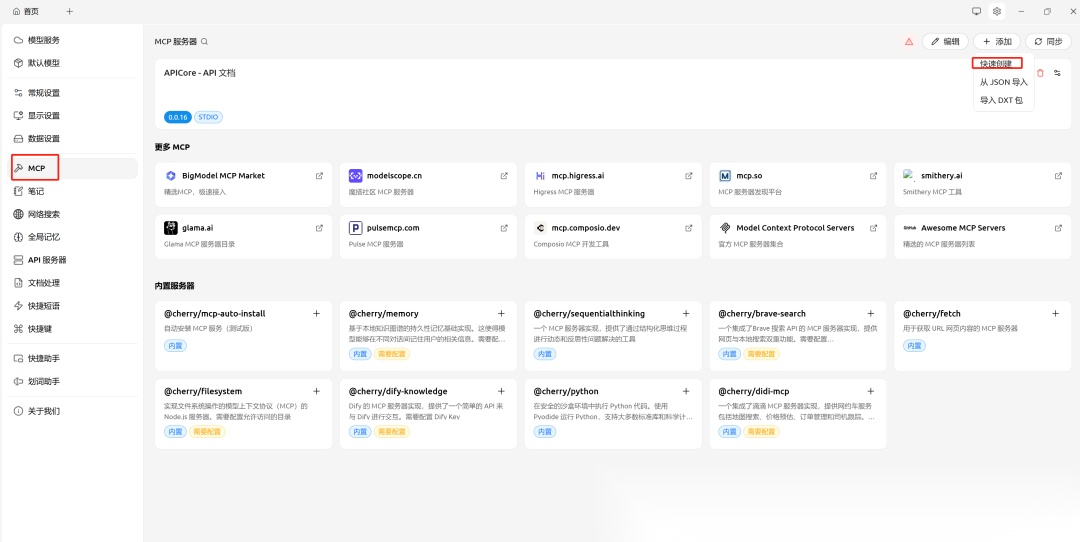The width and height of the screenshot is (1080, 542).
Task: Click 内置 tag on @cherry/python card
Action: coord(545,432)
